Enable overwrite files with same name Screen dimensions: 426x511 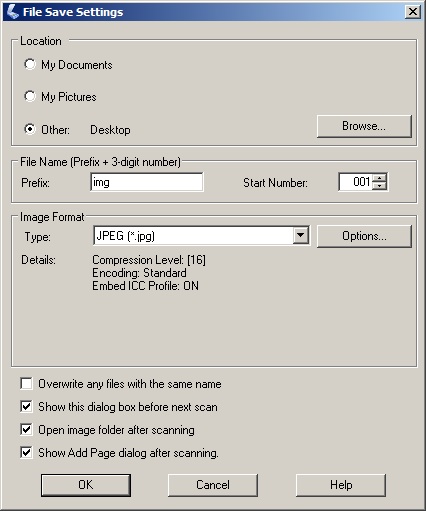26,384
